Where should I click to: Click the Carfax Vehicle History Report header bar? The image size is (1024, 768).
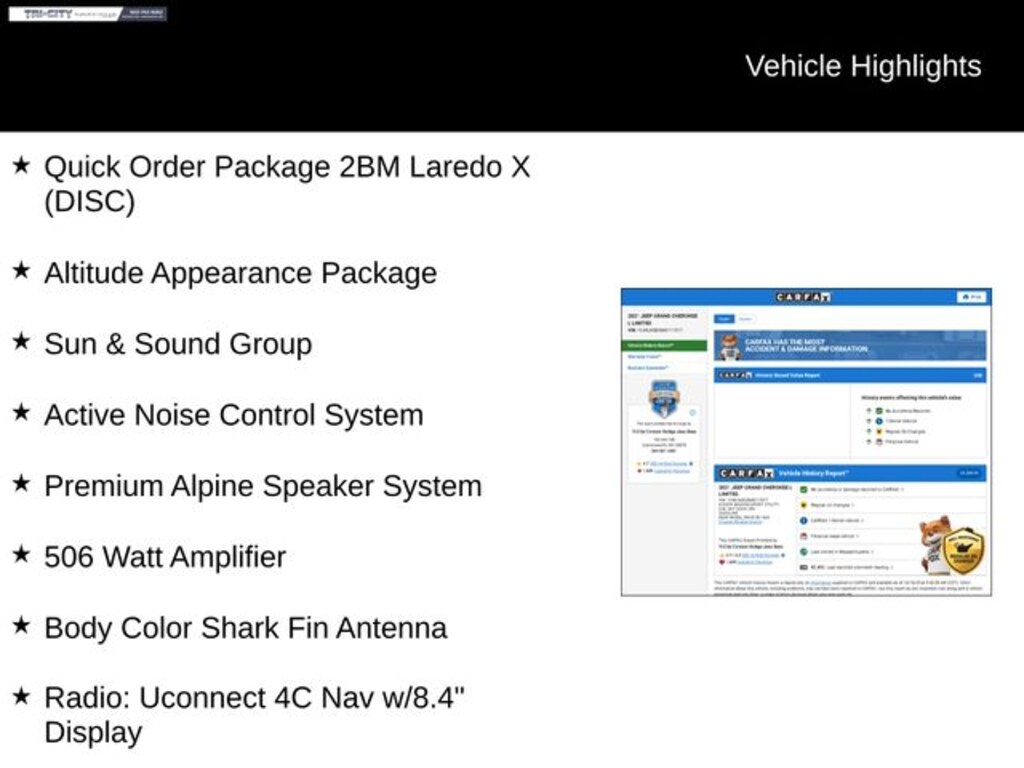point(849,473)
